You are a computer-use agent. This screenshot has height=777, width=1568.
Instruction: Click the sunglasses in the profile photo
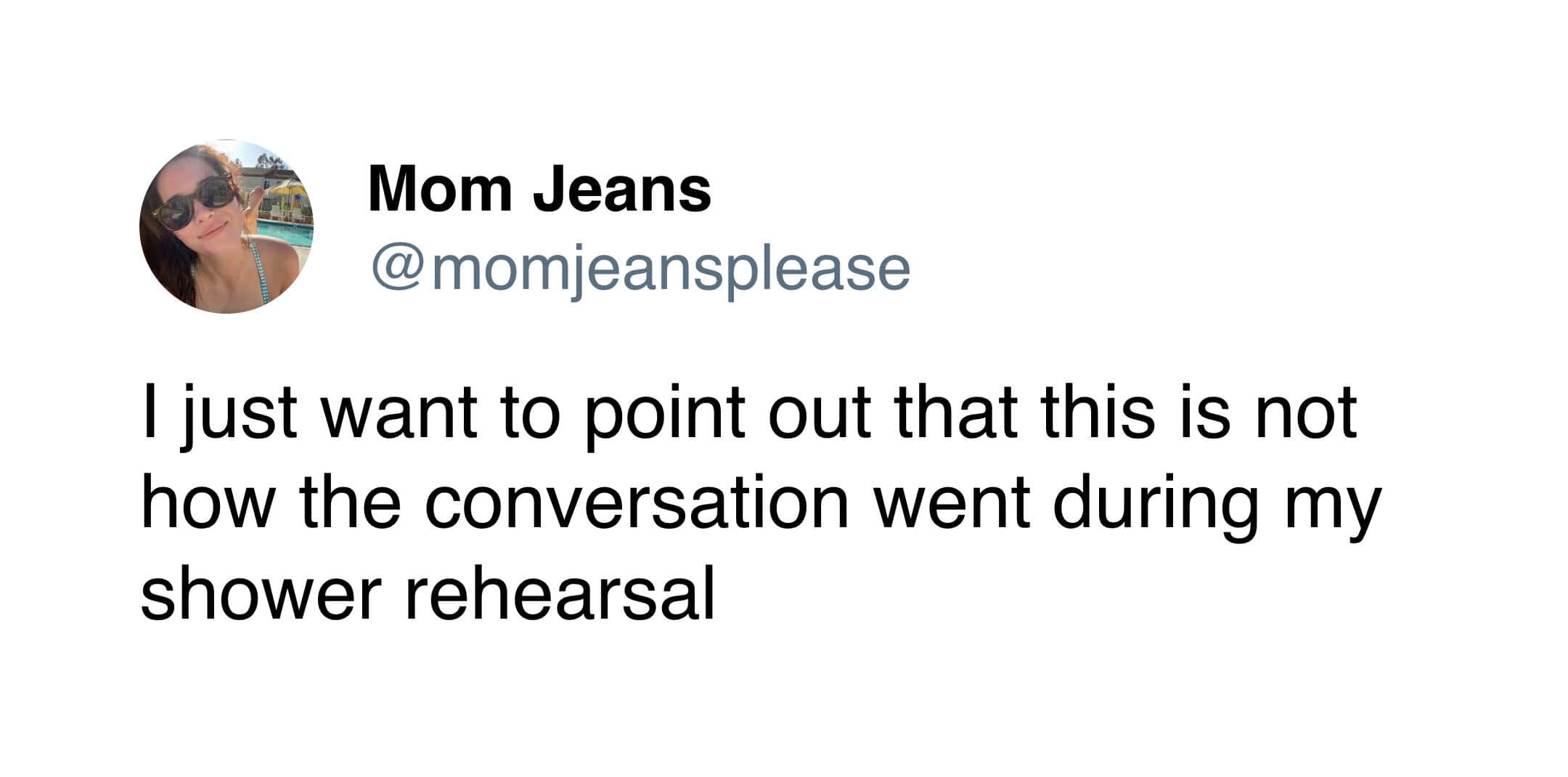pyautogui.click(x=192, y=203)
